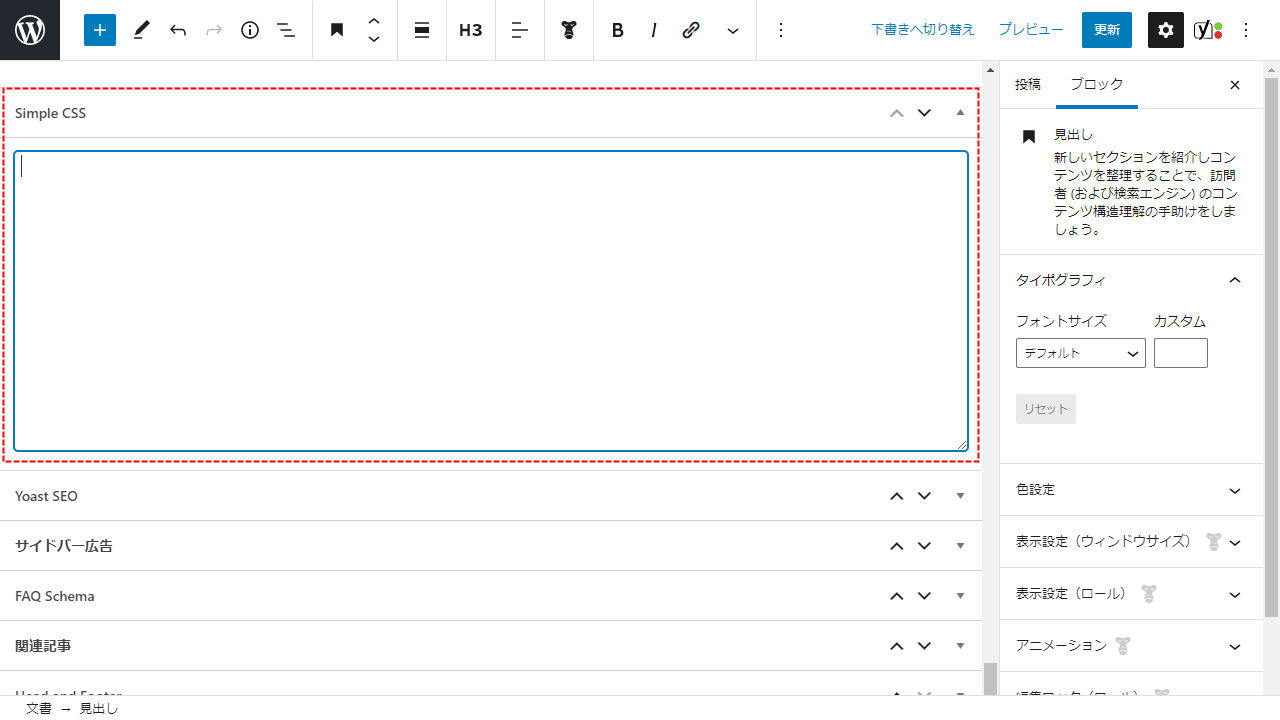This screenshot has height=720, width=1280.
Task: Expand the 関連記事 metabox
Action: 960,646
